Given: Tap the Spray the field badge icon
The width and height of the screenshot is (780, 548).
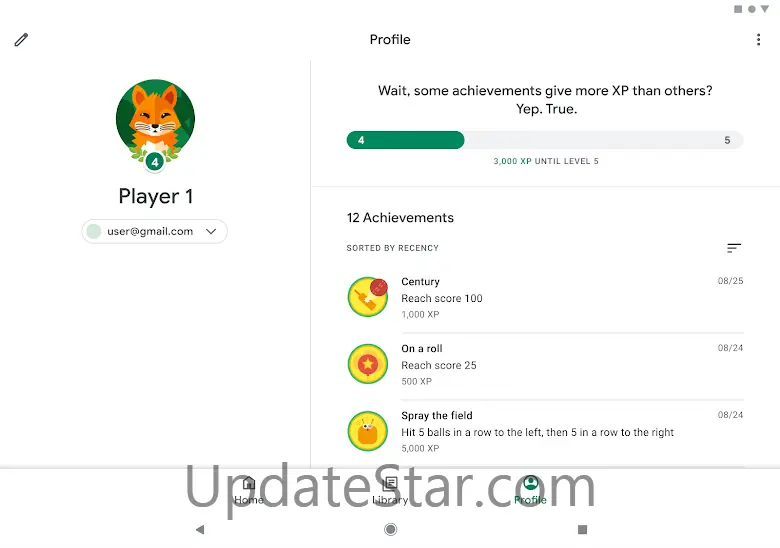Looking at the screenshot, I should pos(368,431).
